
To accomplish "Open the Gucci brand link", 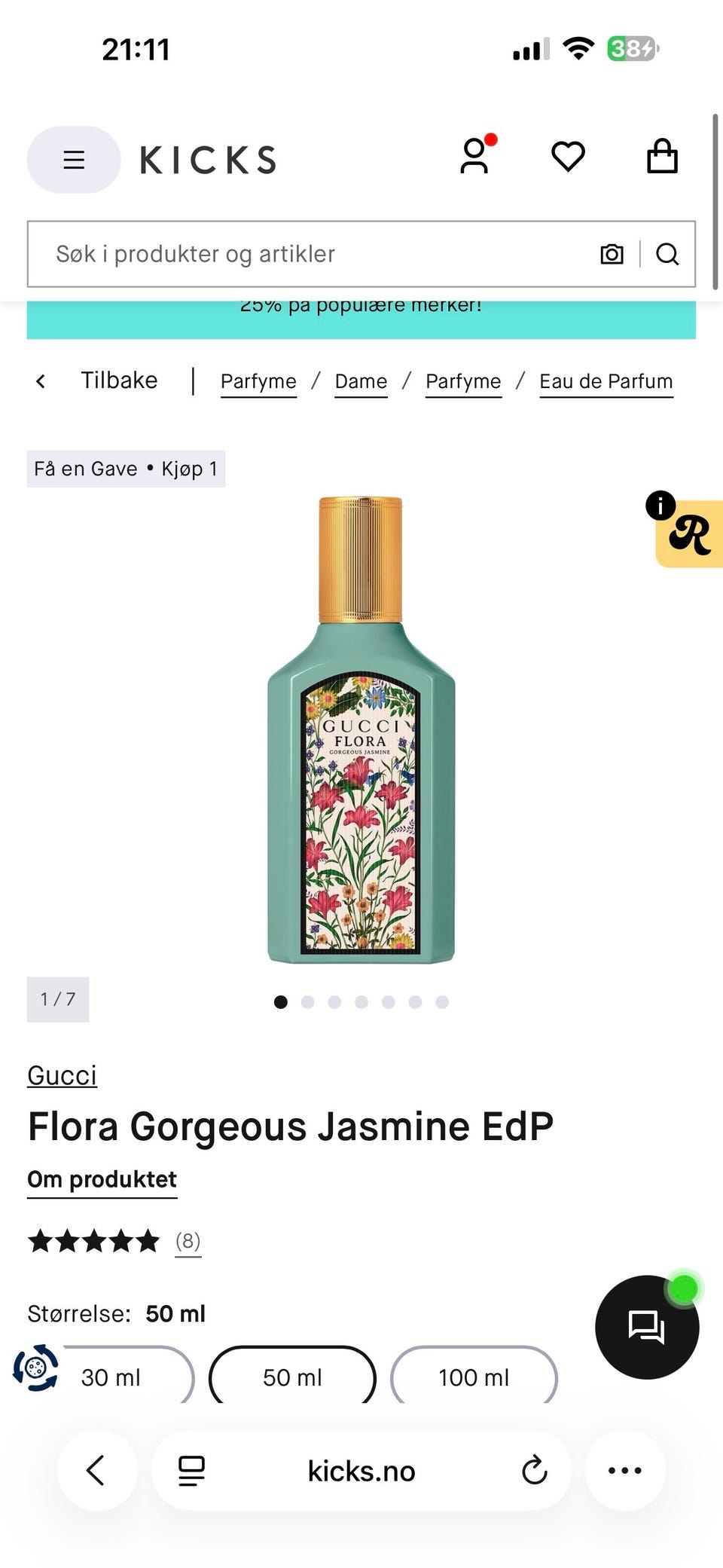I will click(63, 1075).
